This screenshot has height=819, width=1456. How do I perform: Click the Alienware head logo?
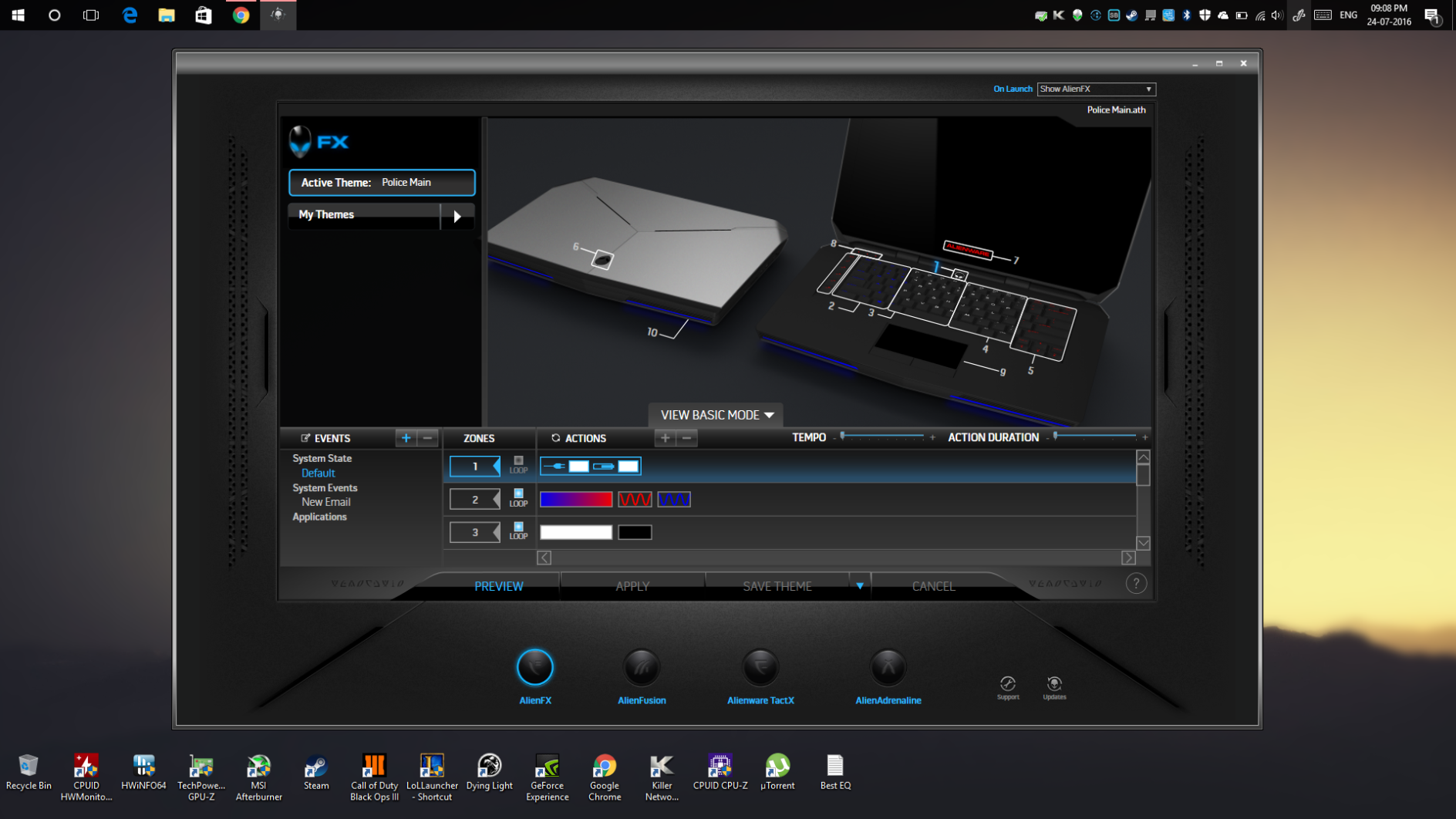[300, 142]
